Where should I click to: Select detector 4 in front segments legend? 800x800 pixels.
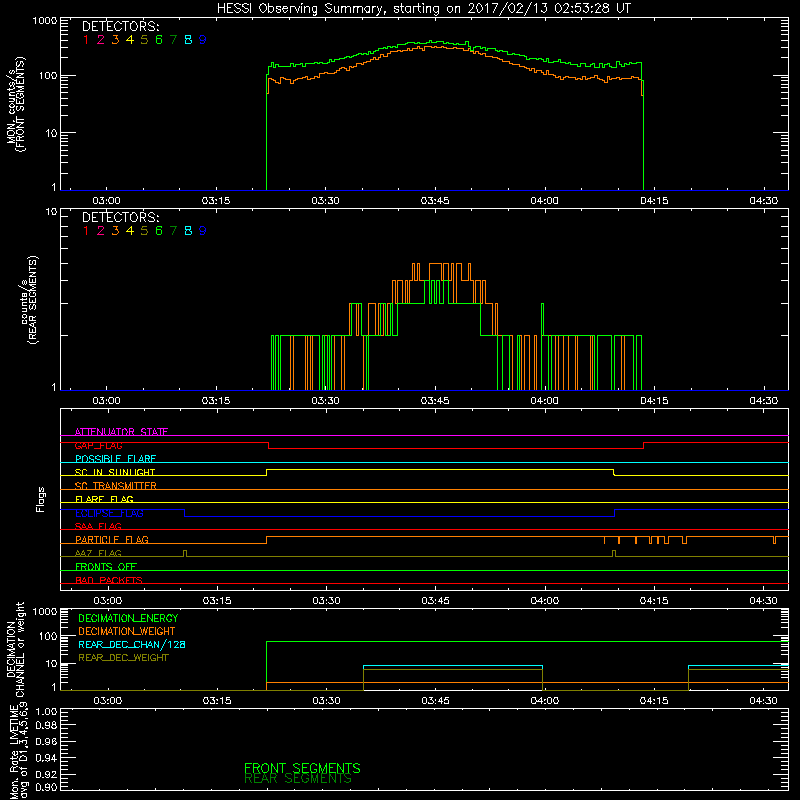click(130, 40)
